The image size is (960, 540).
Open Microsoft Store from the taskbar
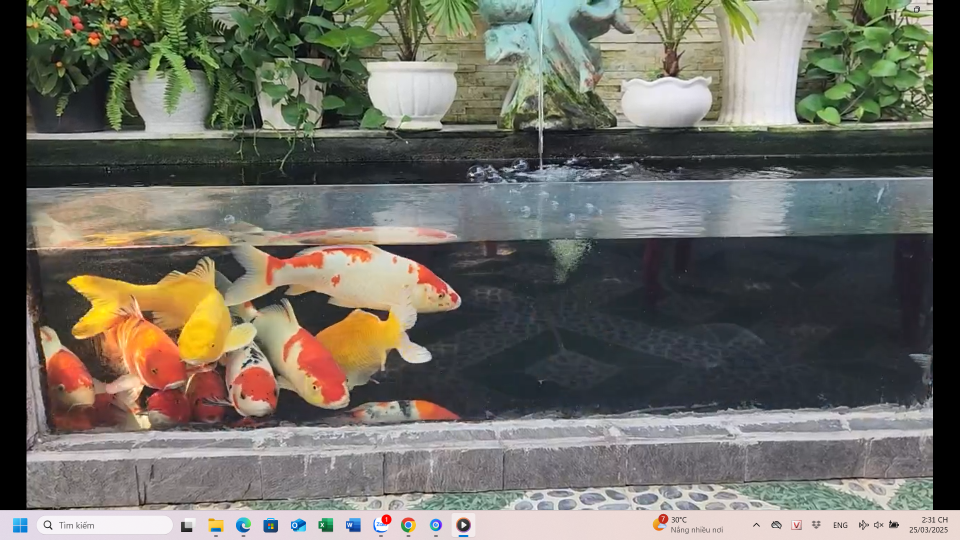point(271,525)
